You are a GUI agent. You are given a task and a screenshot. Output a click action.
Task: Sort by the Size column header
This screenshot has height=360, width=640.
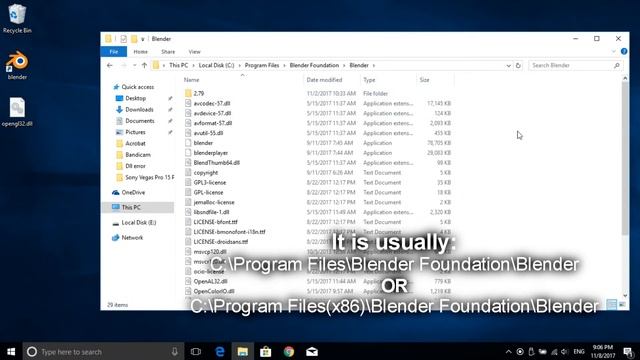coord(435,80)
